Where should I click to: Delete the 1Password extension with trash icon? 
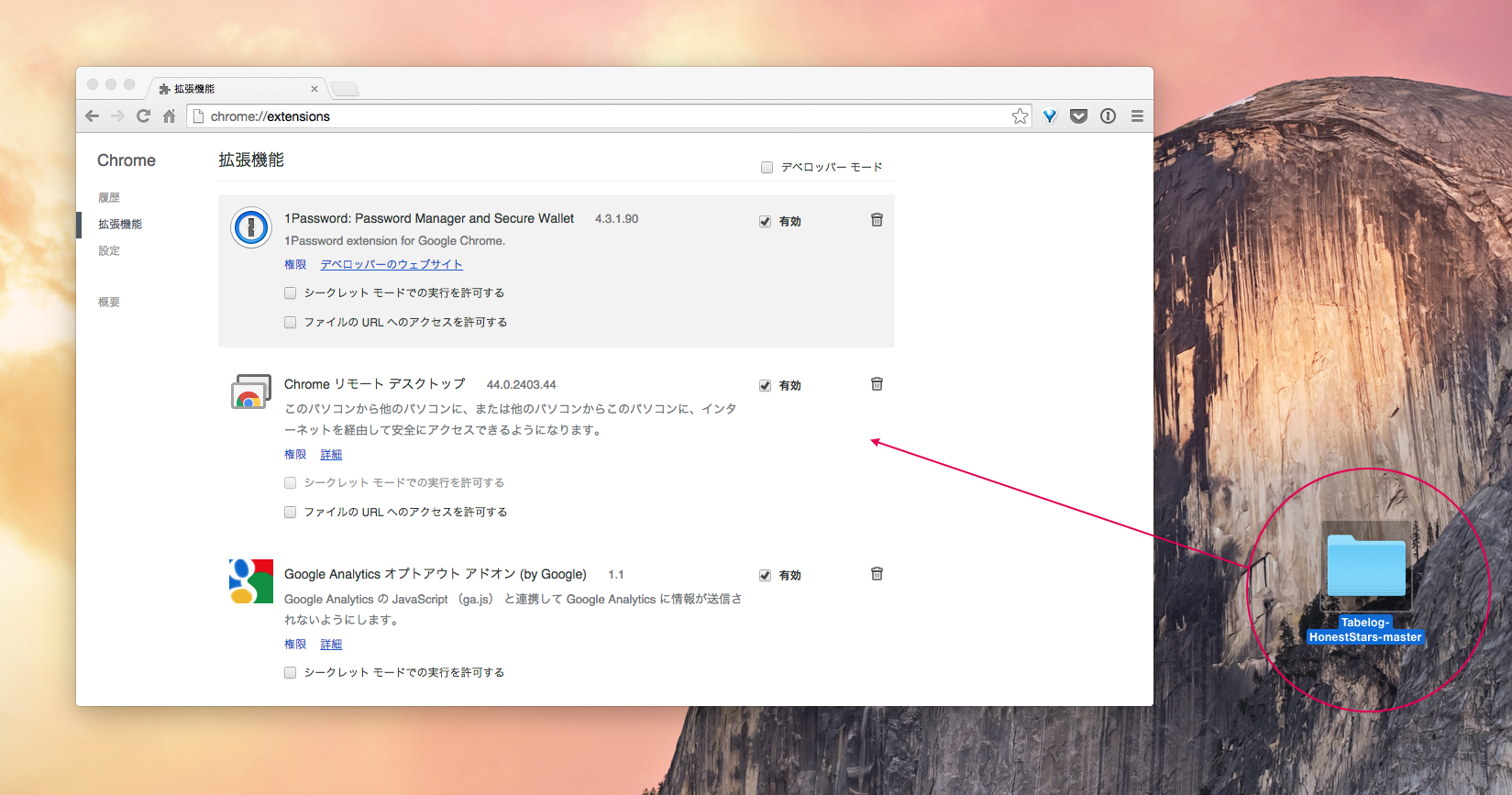pos(877,220)
